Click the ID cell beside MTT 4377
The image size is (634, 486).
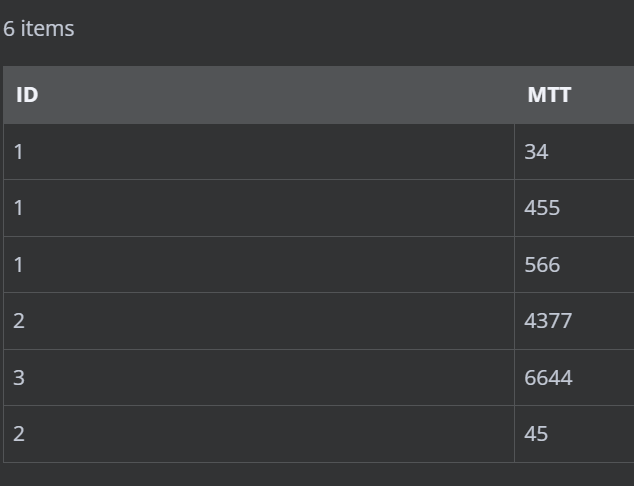[x=259, y=321]
